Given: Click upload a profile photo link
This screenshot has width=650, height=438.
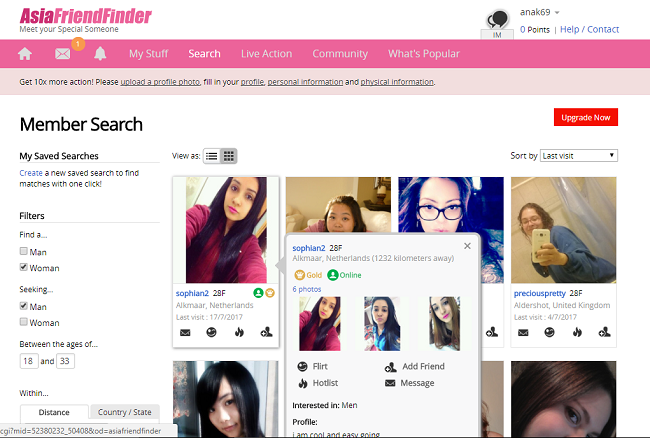Looking at the screenshot, I should (x=160, y=82).
